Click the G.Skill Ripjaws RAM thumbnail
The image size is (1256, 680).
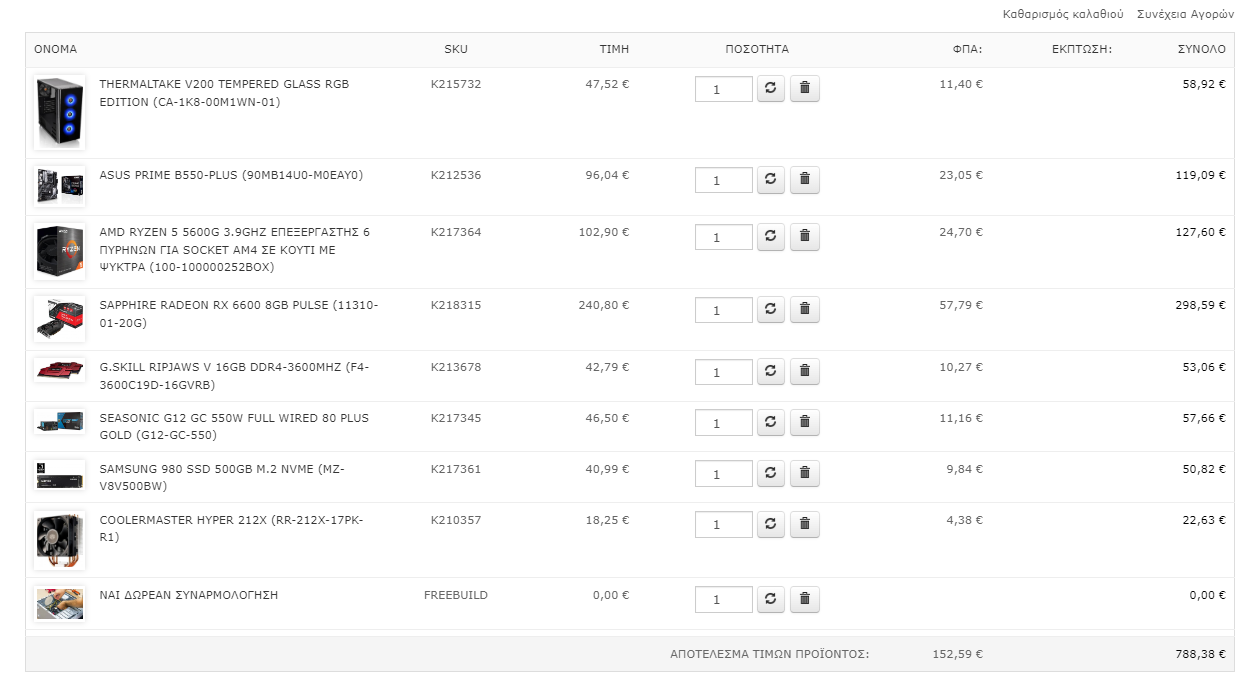coord(59,370)
